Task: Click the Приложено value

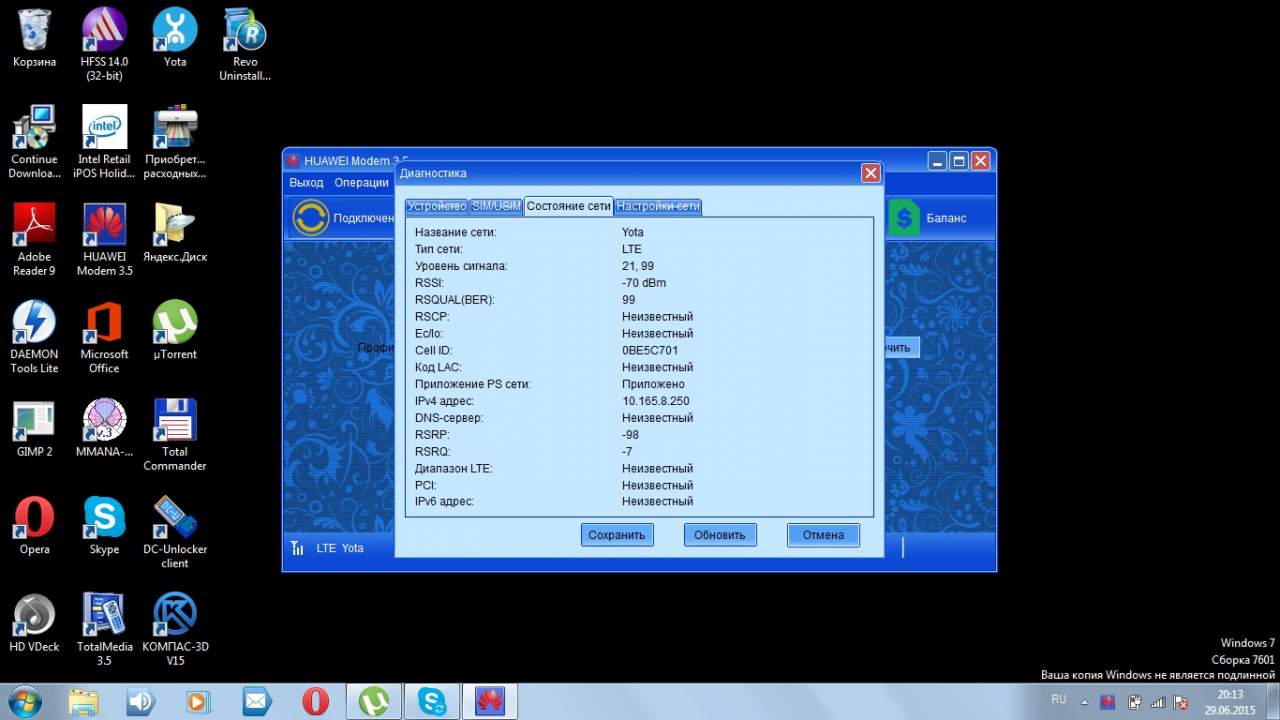Action: tap(653, 384)
